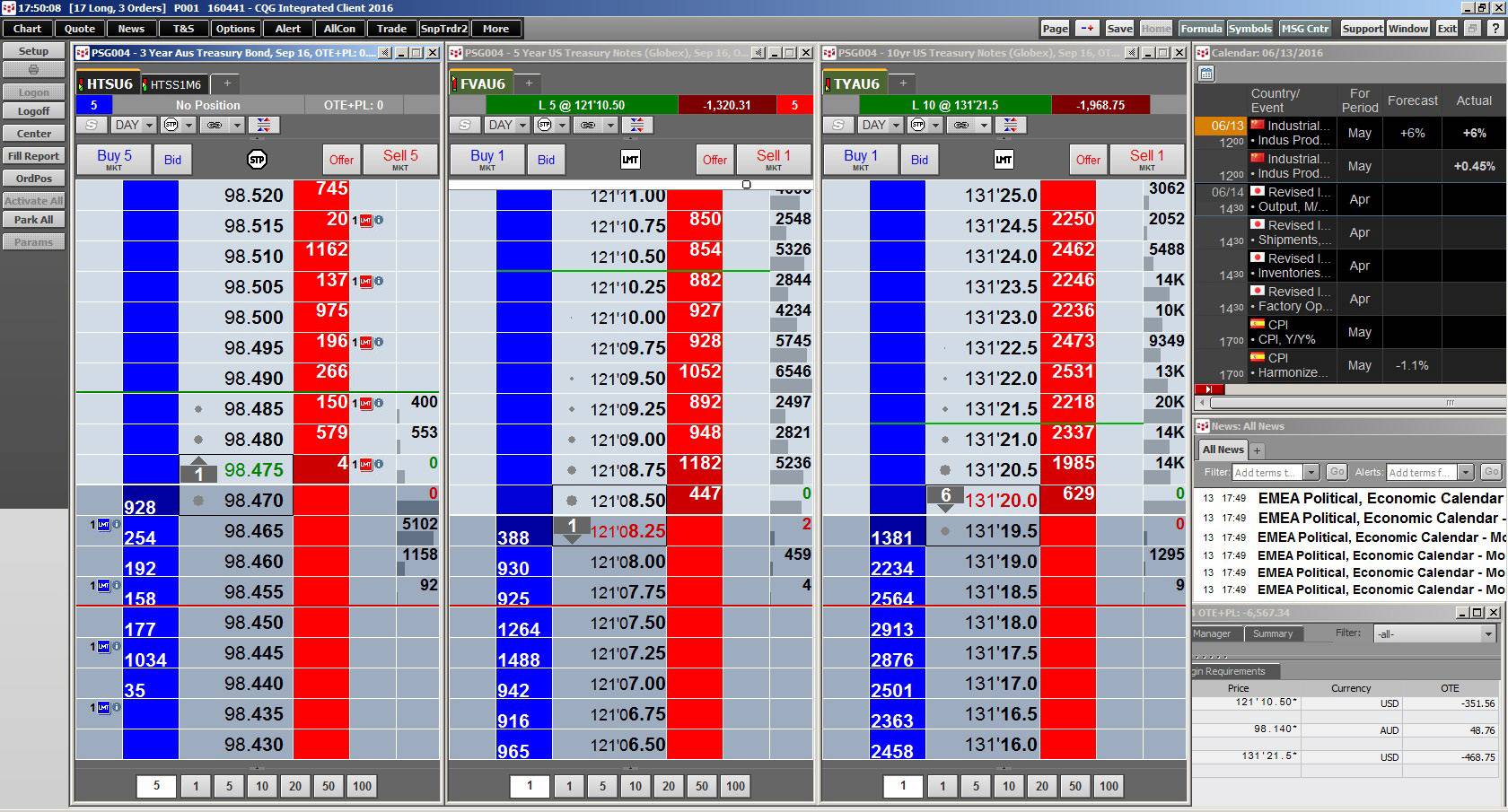Screen dimensions: 1508x812
Task: Click the printer icon under Setup
Action: [x=33, y=69]
